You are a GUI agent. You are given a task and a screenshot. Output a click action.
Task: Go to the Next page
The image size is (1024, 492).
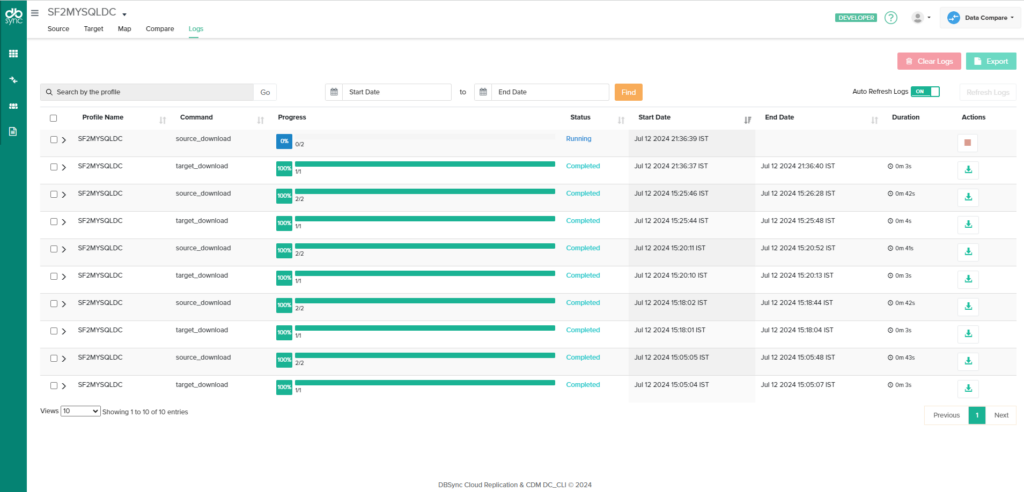pos(1001,415)
